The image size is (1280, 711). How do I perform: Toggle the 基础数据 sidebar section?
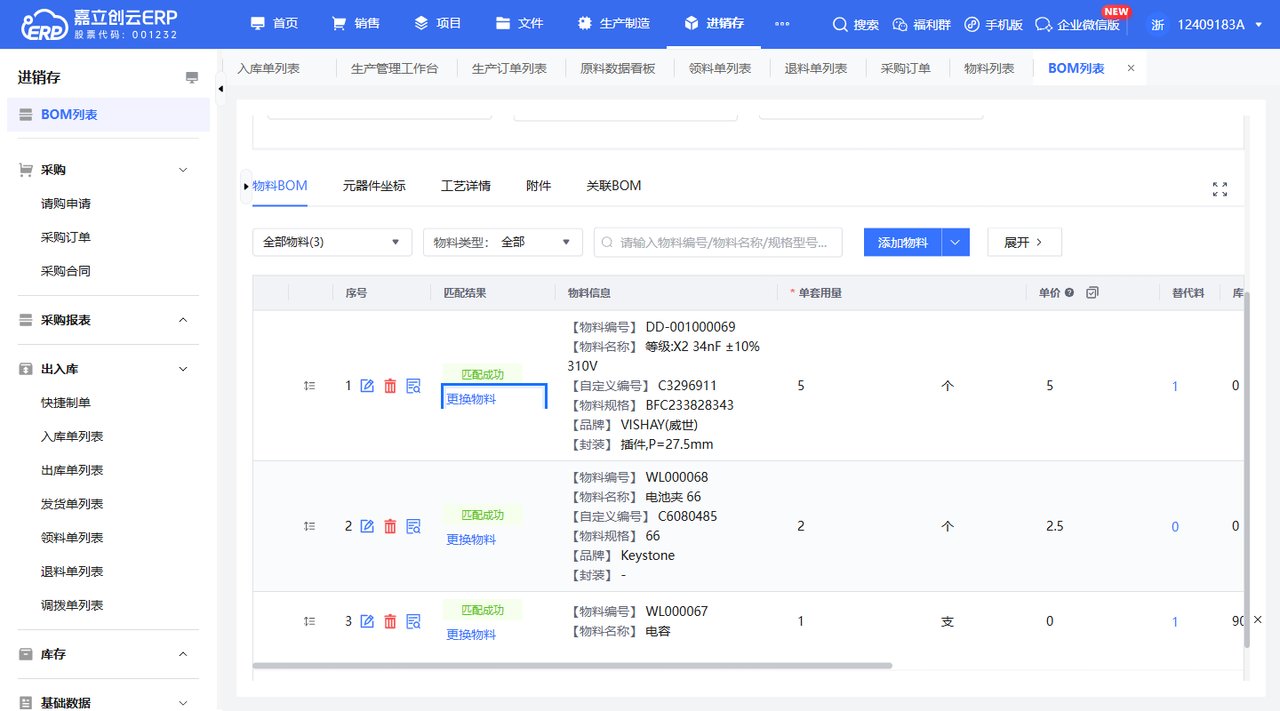(x=183, y=703)
